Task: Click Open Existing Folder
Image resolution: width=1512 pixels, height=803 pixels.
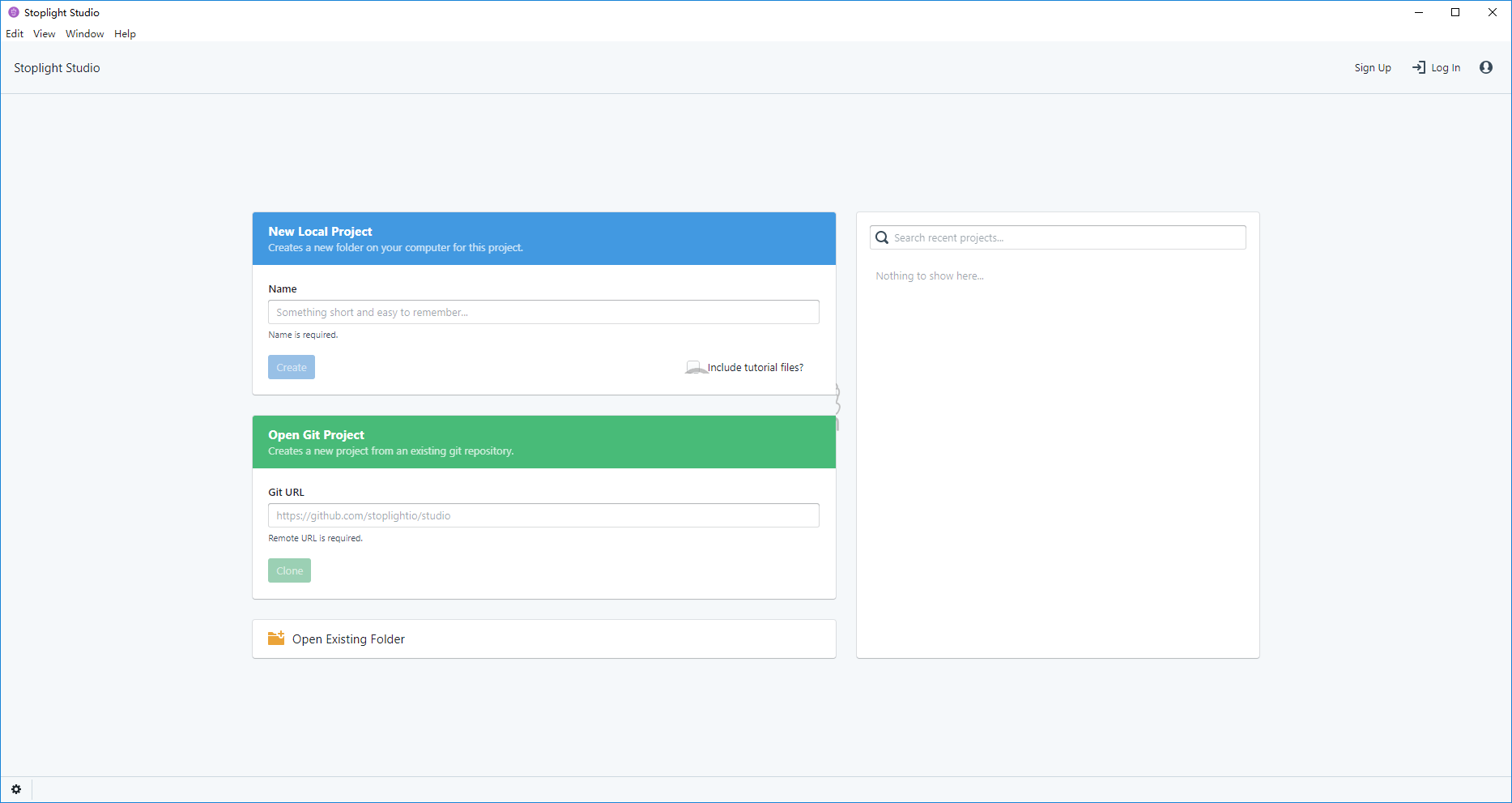Action: [544, 639]
